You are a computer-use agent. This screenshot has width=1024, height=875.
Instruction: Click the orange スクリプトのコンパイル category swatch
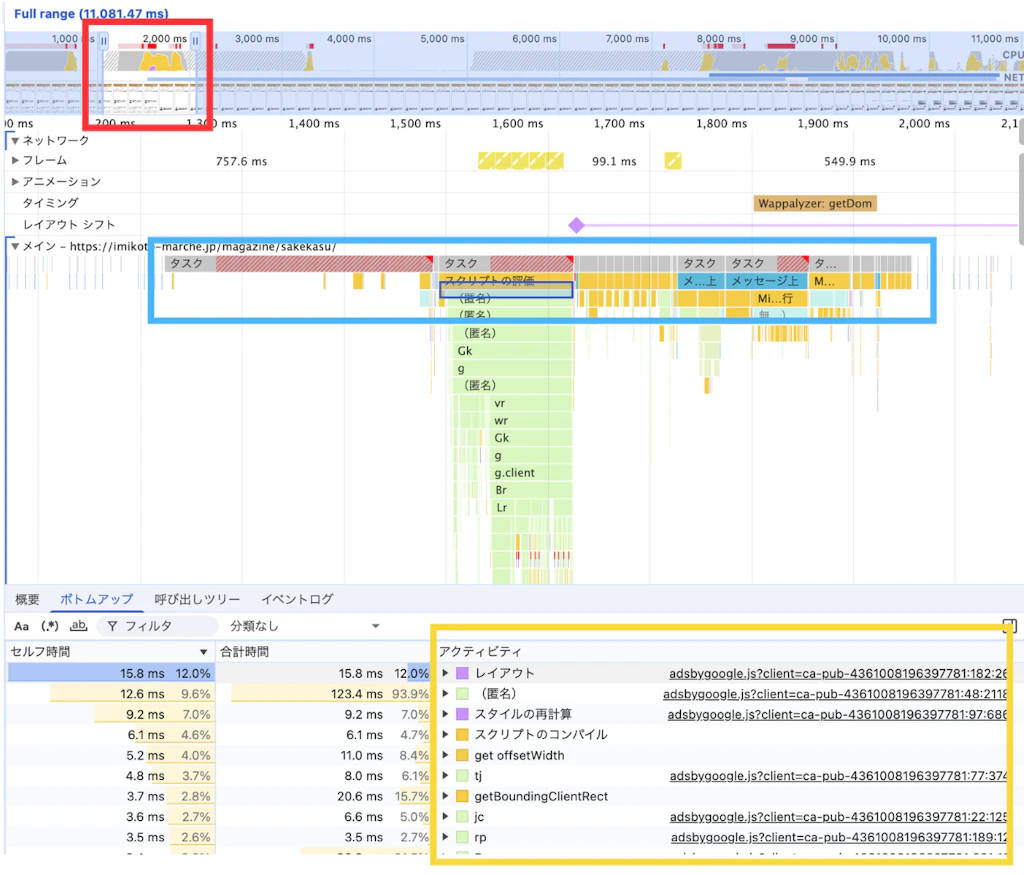point(462,735)
